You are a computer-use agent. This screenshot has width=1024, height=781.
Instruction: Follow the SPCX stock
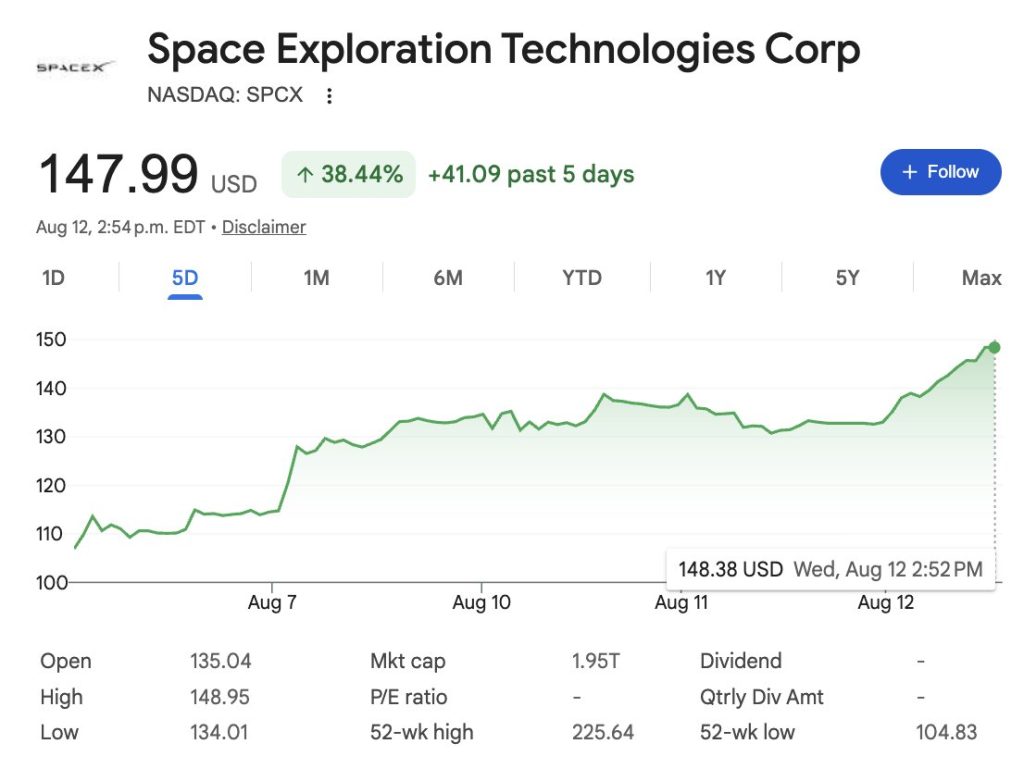[940, 172]
